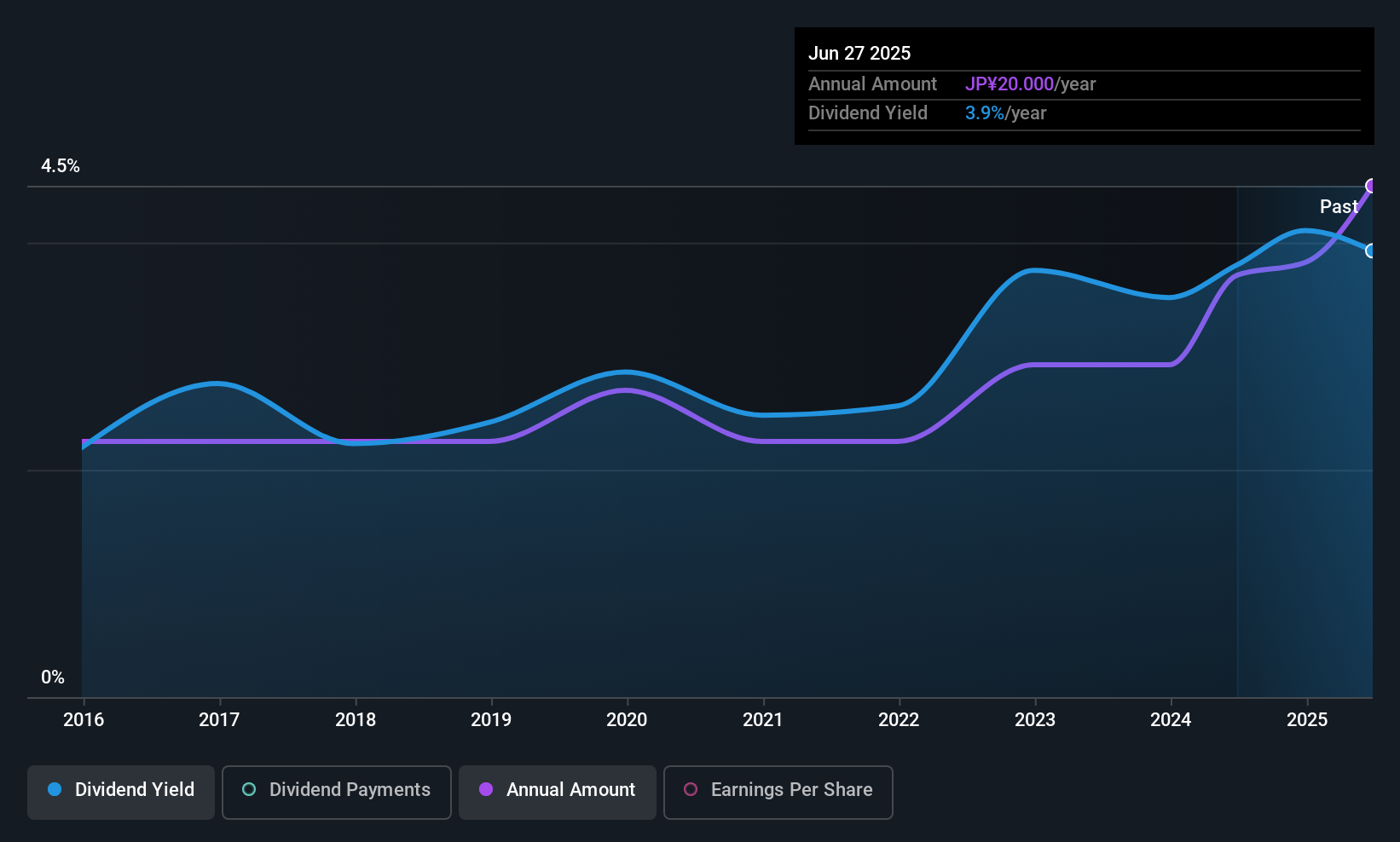Click the blue Dividend Yield legend dot

[55, 789]
